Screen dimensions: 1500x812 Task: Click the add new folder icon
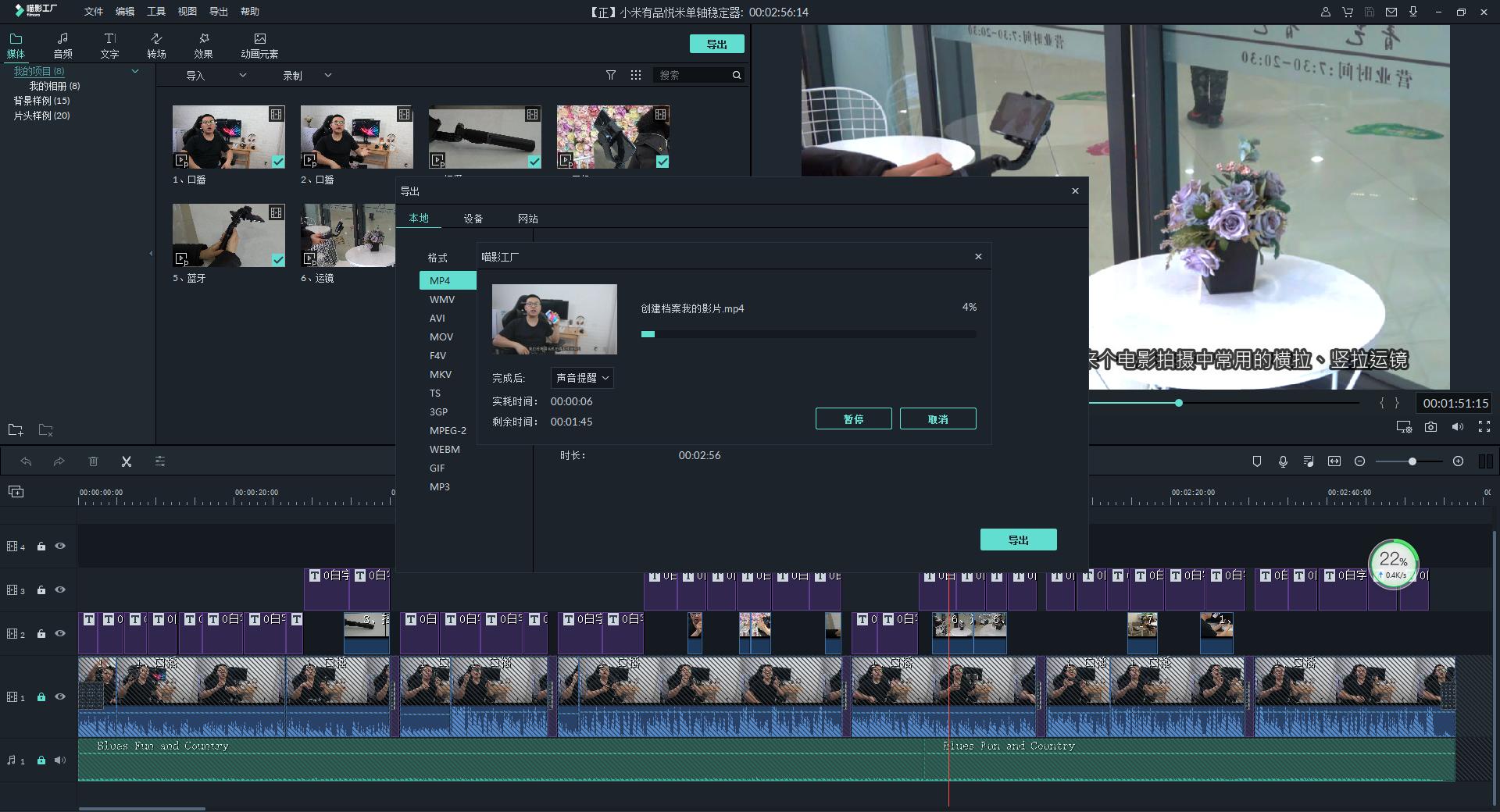16,430
